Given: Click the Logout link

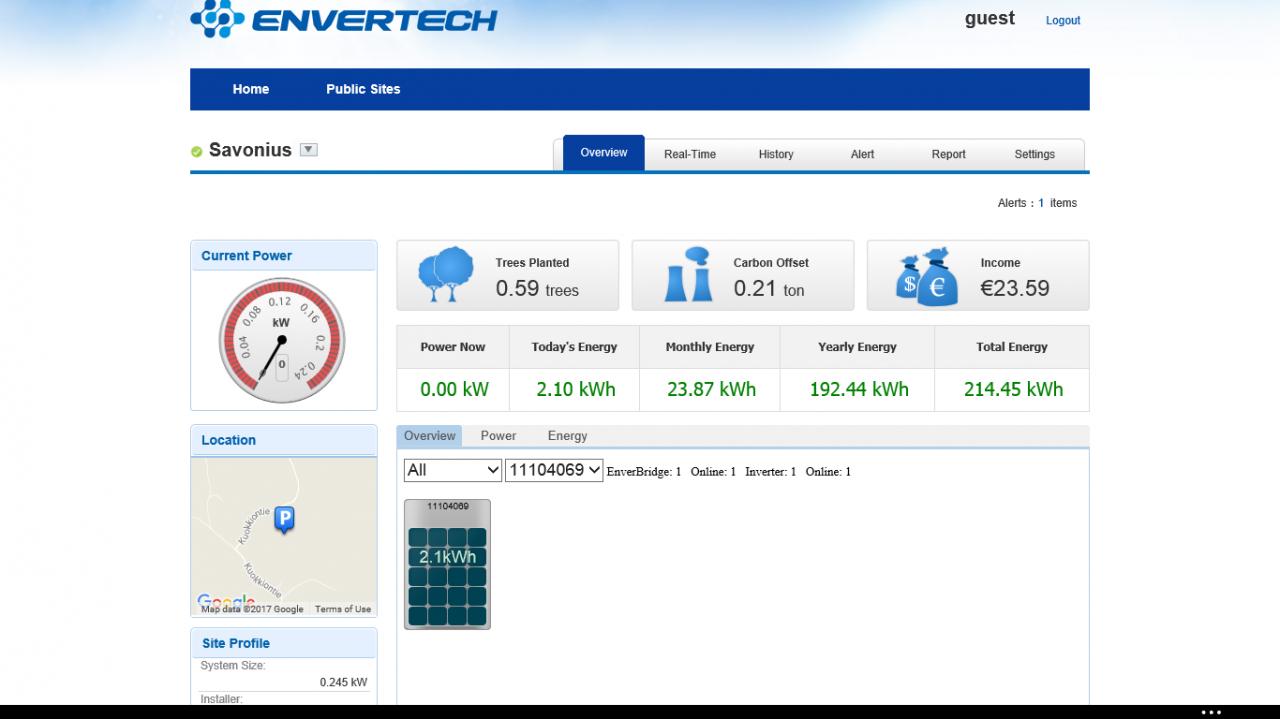Looking at the screenshot, I should pos(1063,20).
